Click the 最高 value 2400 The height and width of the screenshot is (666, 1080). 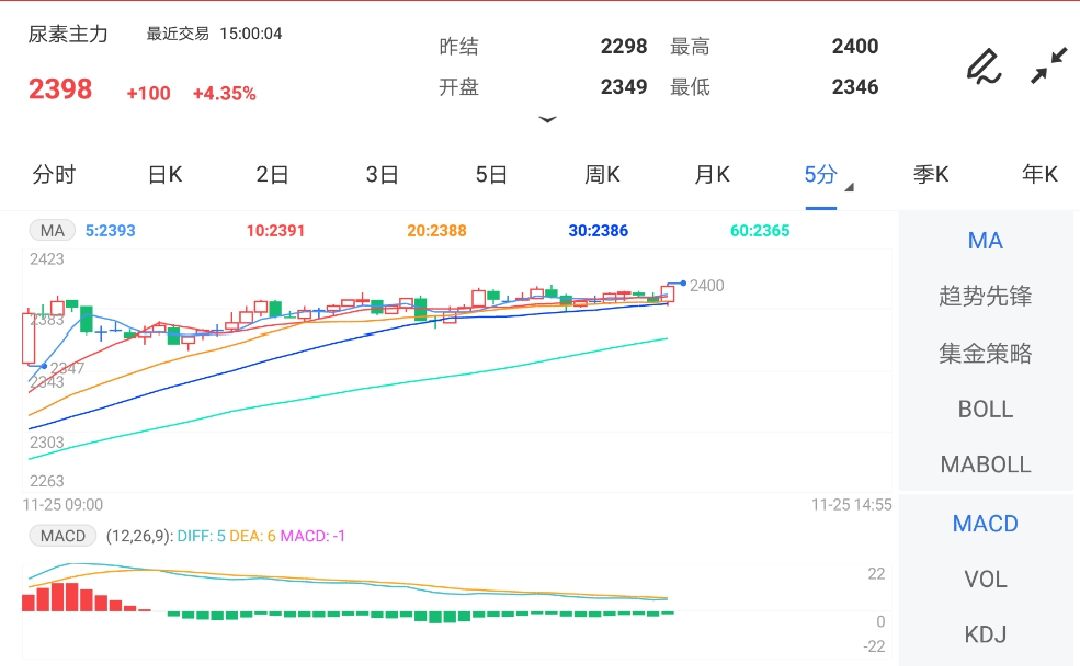point(854,46)
